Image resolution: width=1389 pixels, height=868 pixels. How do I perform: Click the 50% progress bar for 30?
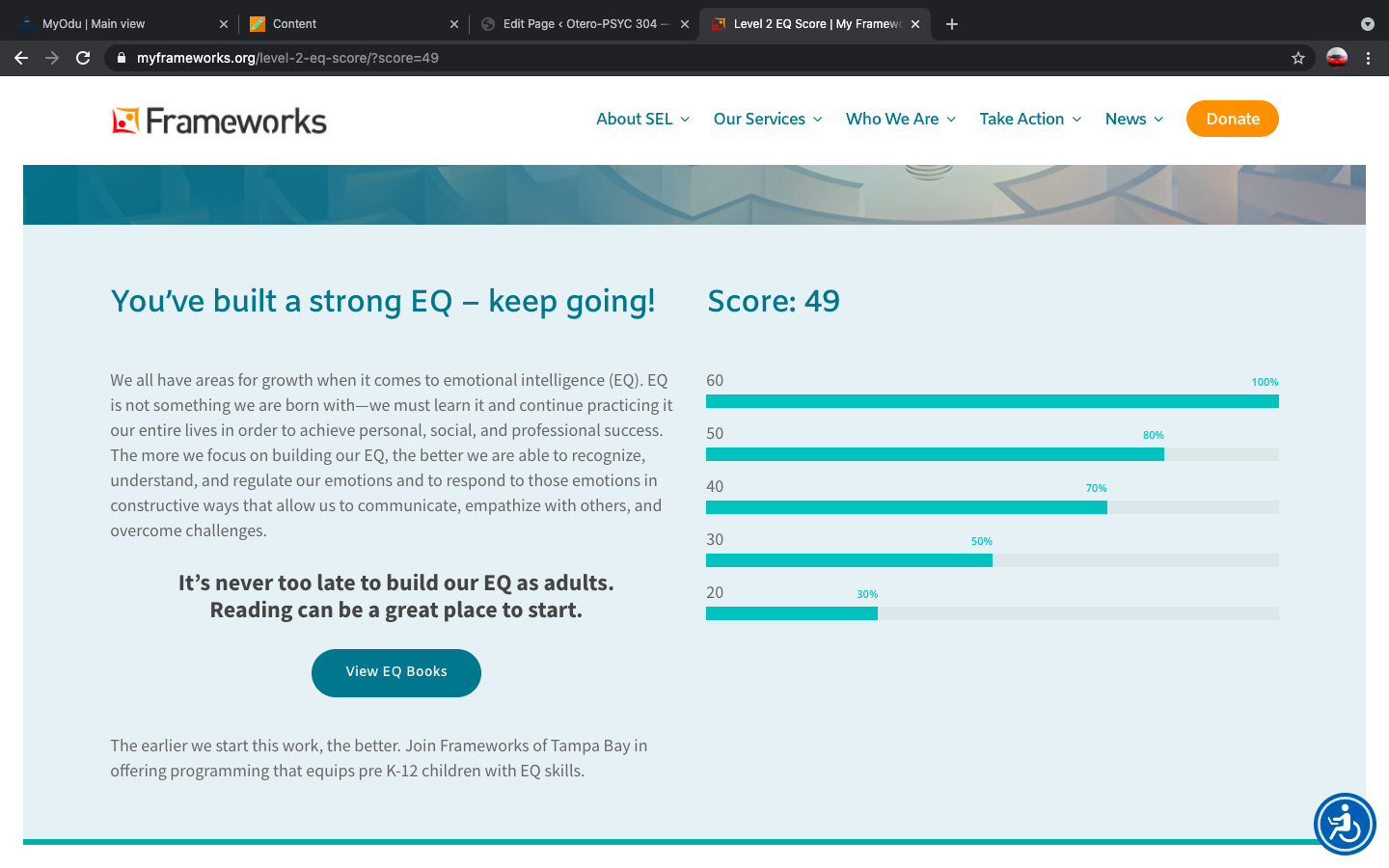993,560
